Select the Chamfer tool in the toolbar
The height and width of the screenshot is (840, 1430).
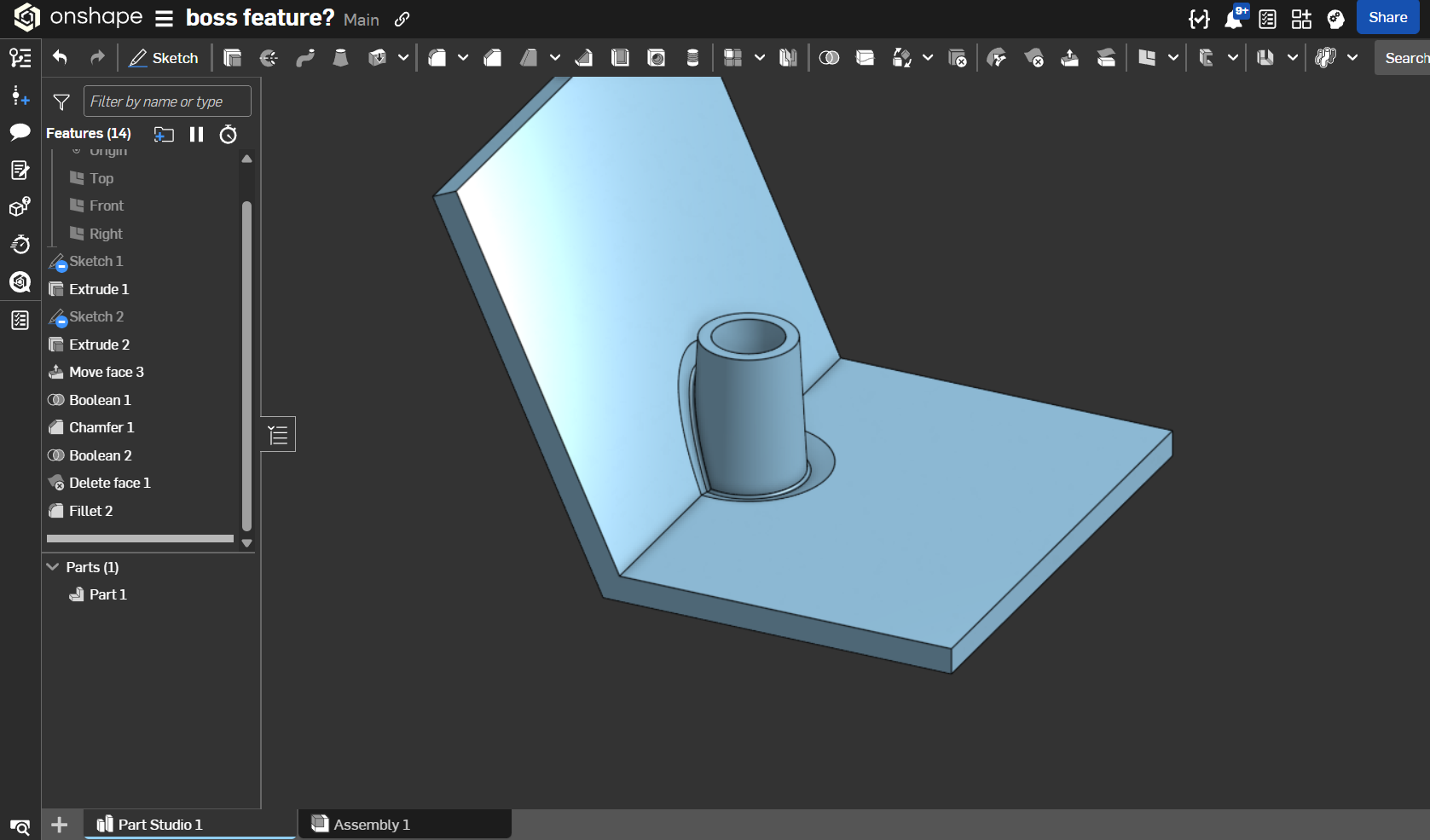point(493,58)
